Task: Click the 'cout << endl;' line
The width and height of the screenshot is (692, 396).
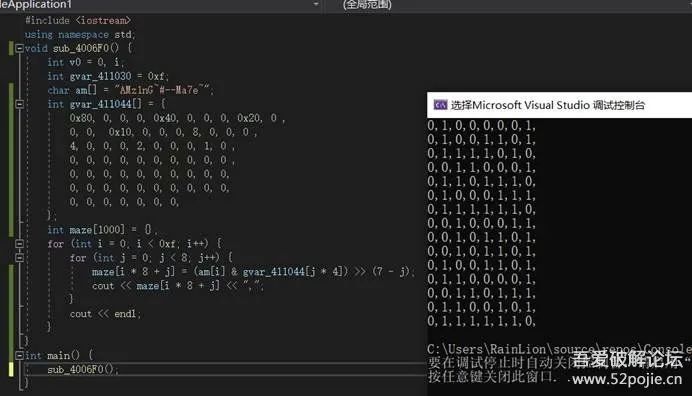Action: [105, 314]
